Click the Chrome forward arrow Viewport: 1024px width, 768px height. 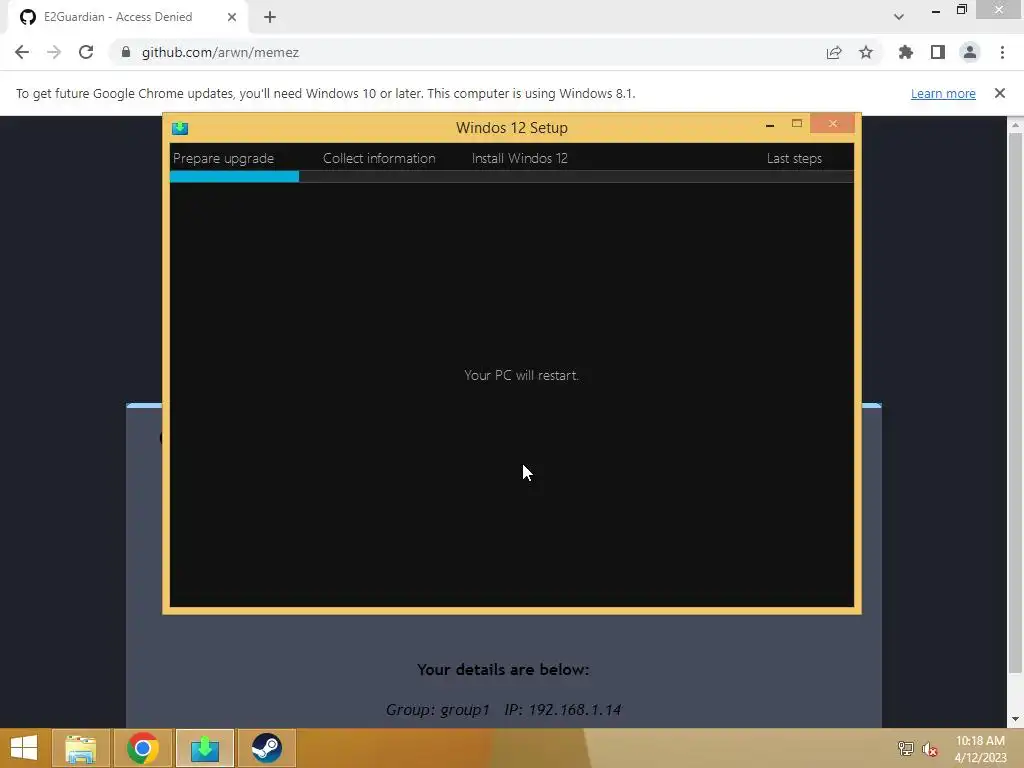(54, 52)
